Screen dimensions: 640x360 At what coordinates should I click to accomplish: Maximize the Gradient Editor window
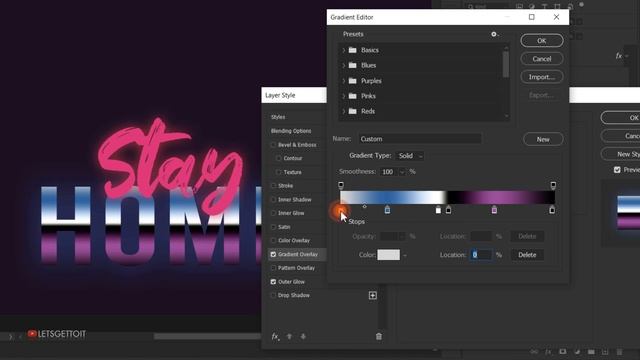[531, 17]
